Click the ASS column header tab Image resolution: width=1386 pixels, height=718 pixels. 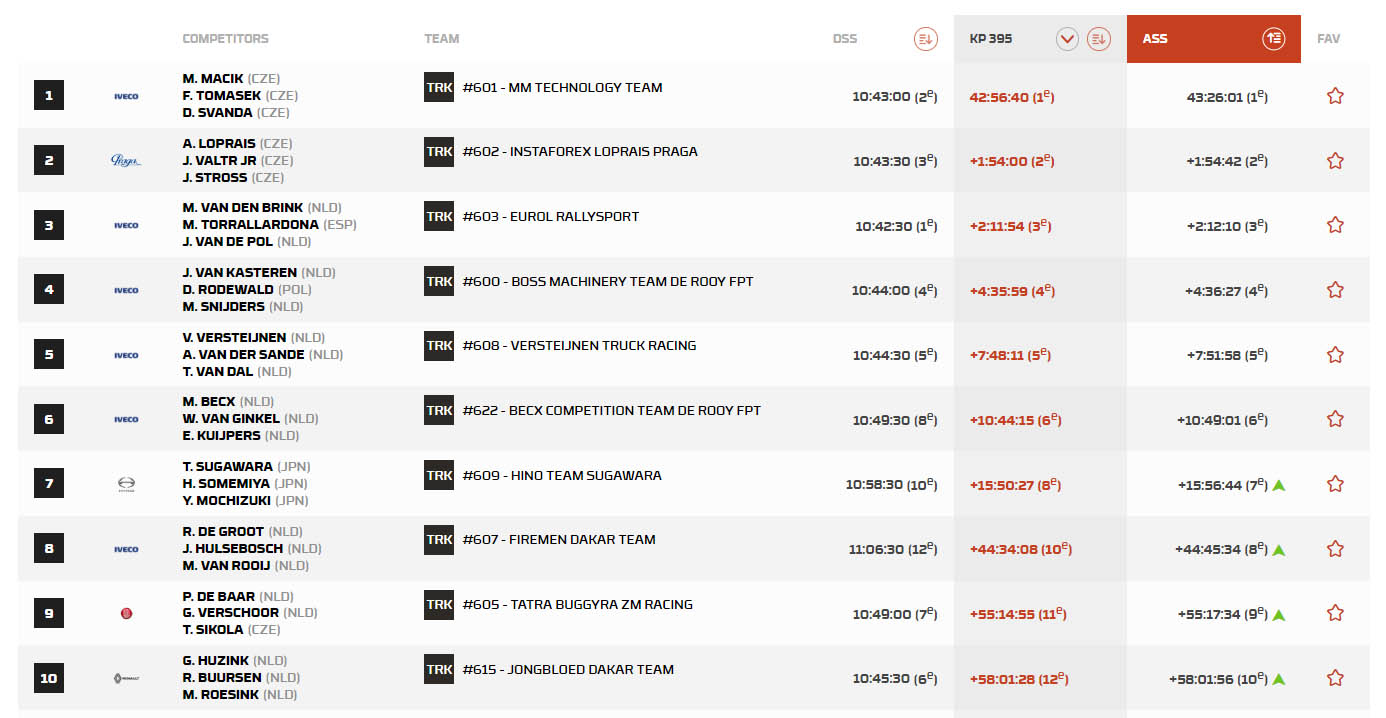pos(1155,39)
